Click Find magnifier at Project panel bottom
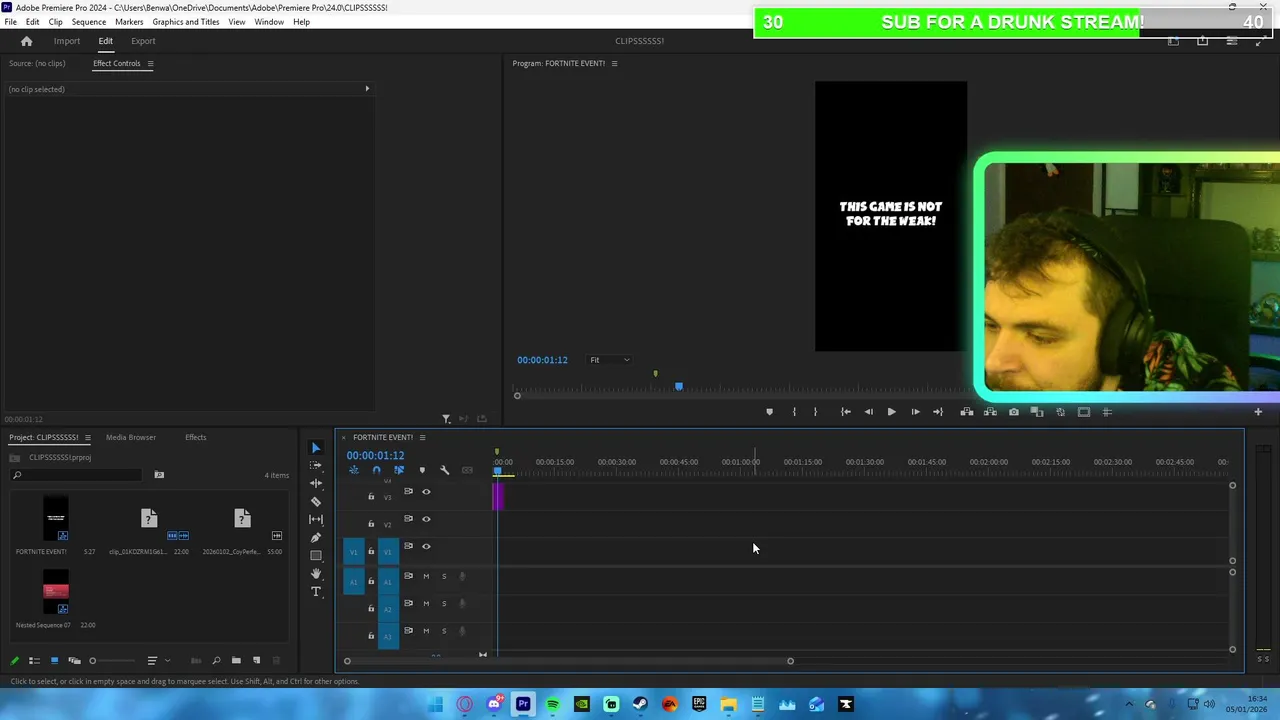Screen dimensions: 1280x720 [216, 660]
